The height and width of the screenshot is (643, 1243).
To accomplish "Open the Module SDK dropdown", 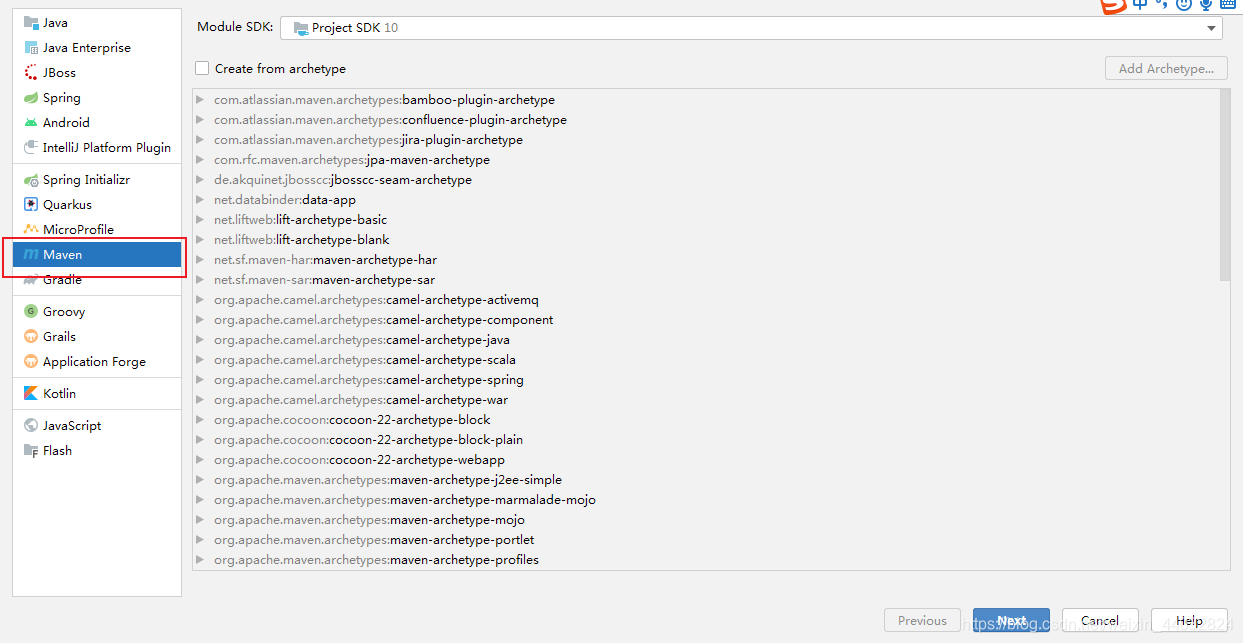I will (751, 28).
